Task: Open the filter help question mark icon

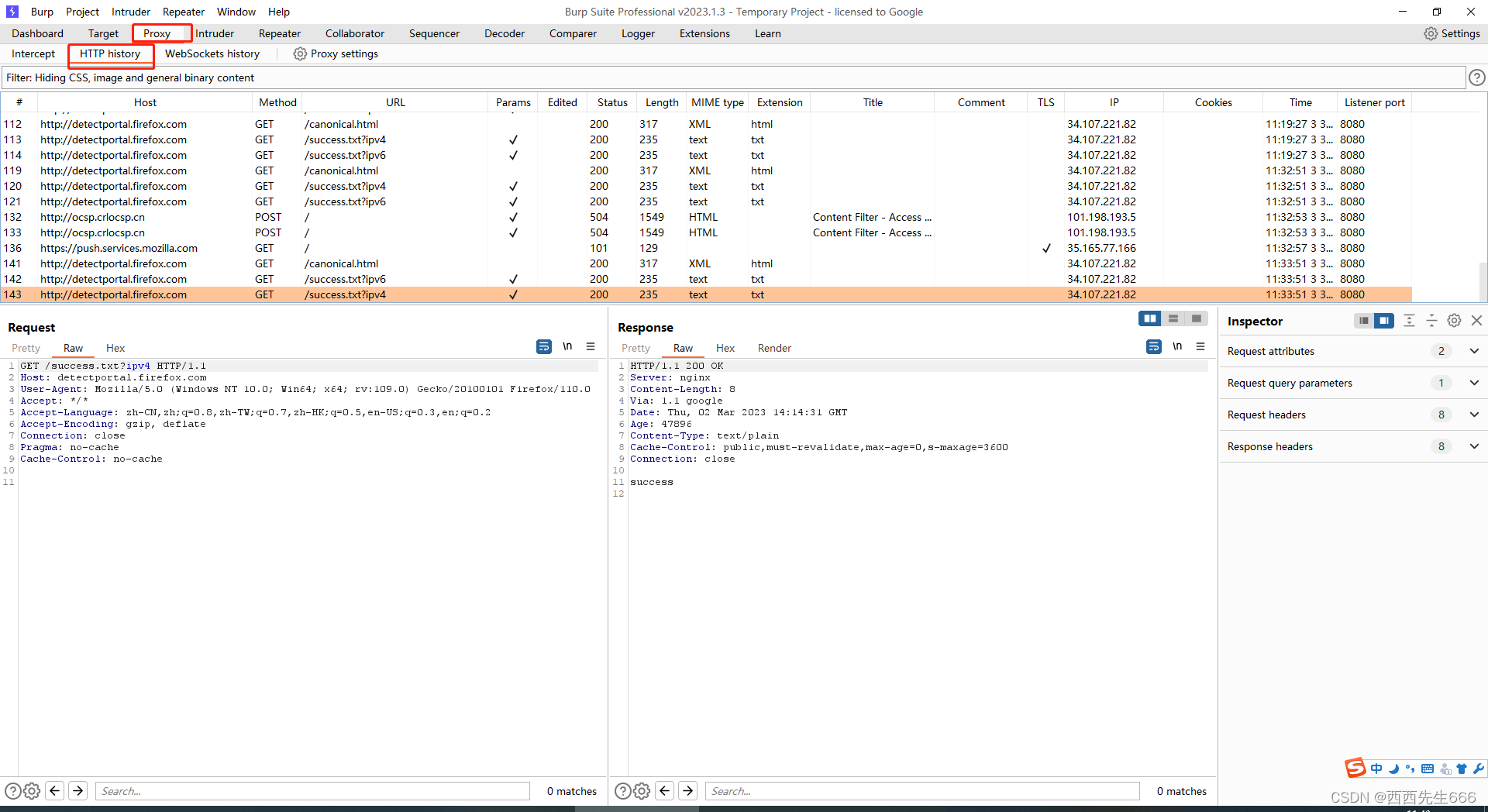Action: click(x=1477, y=77)
